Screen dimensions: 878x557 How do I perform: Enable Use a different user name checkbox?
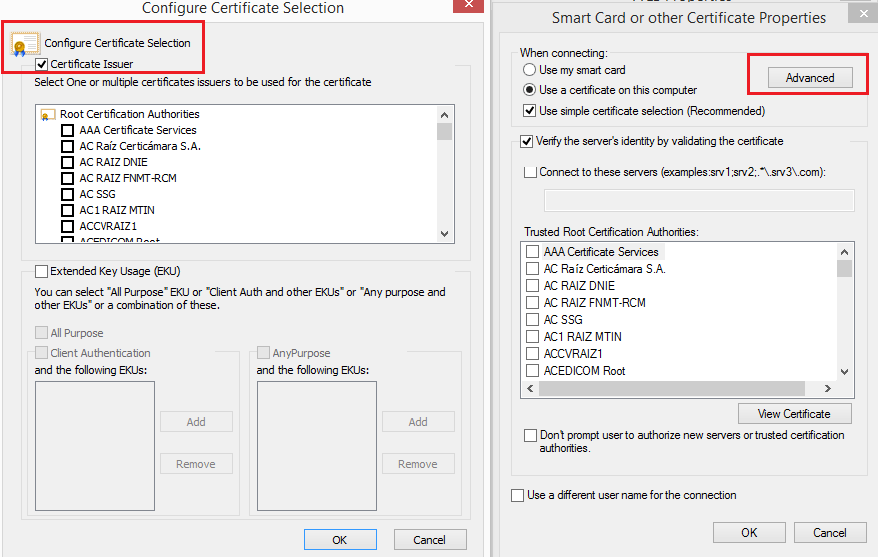(517, 495)
